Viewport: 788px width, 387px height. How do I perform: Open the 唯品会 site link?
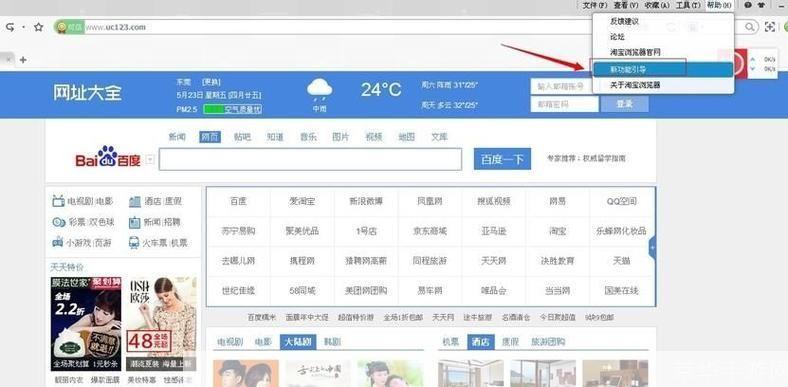(494, 291)
